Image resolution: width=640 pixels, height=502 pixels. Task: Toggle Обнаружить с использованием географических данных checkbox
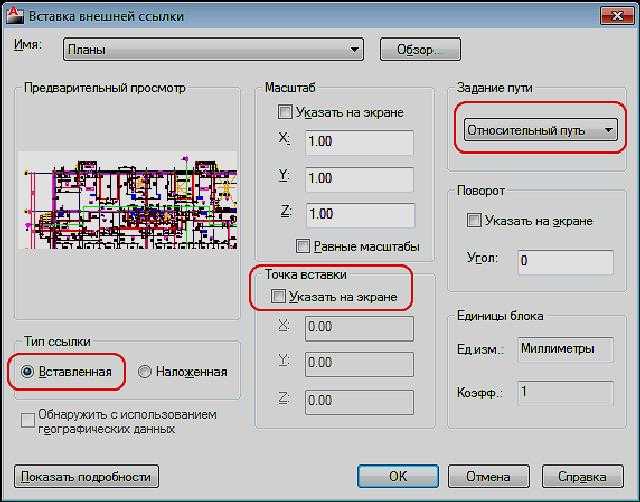tap(28, 420)
